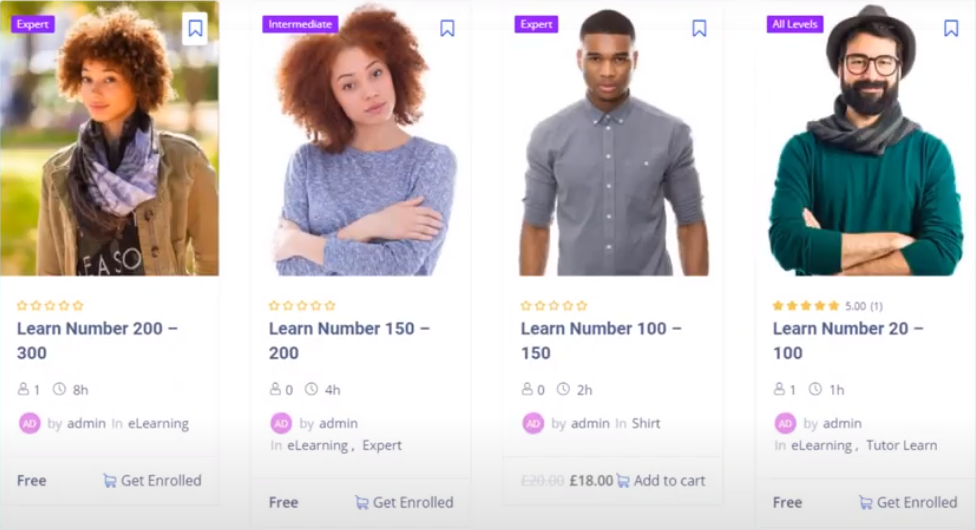Screen dimensions: 976x530
Task: Click the All Levels badge
Action: tap(794, 24)
